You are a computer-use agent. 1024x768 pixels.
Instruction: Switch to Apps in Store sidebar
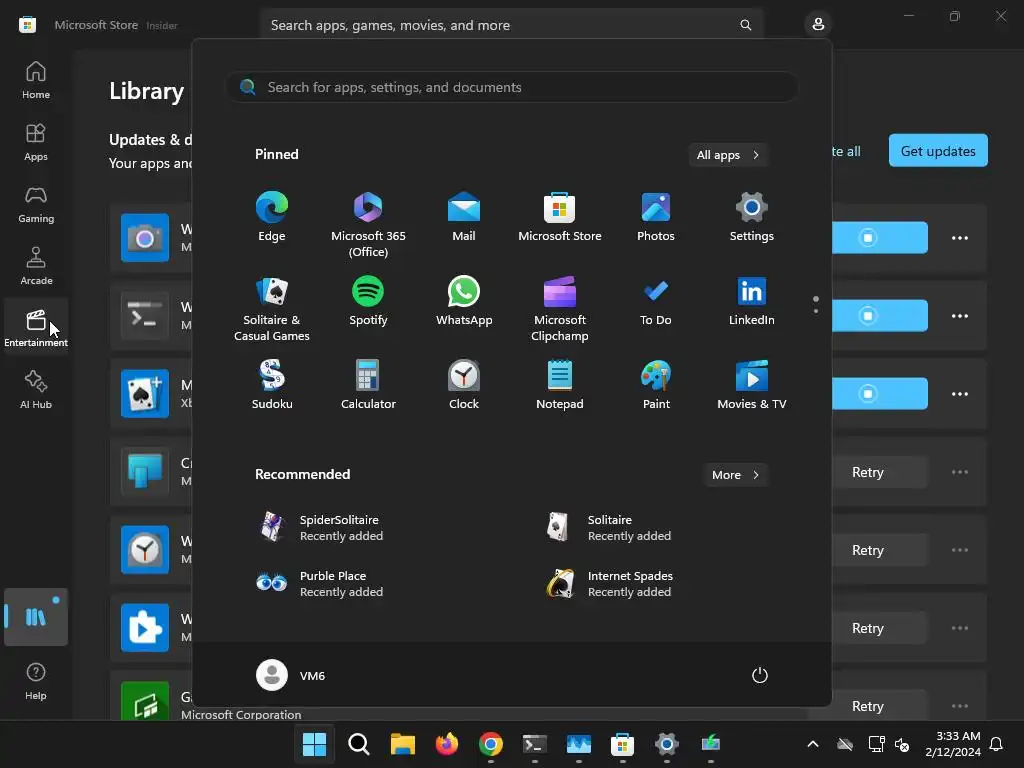(36, 142)
